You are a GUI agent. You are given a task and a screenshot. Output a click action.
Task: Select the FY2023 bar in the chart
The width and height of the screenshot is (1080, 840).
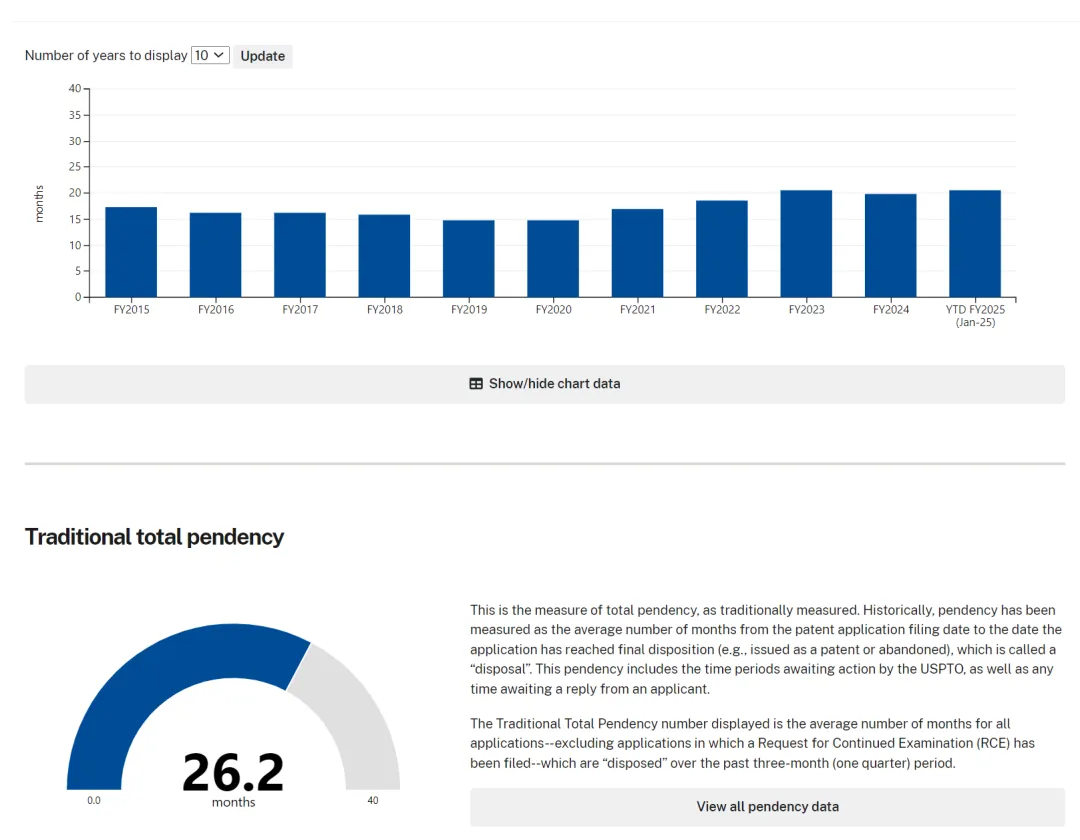point(806,244)
